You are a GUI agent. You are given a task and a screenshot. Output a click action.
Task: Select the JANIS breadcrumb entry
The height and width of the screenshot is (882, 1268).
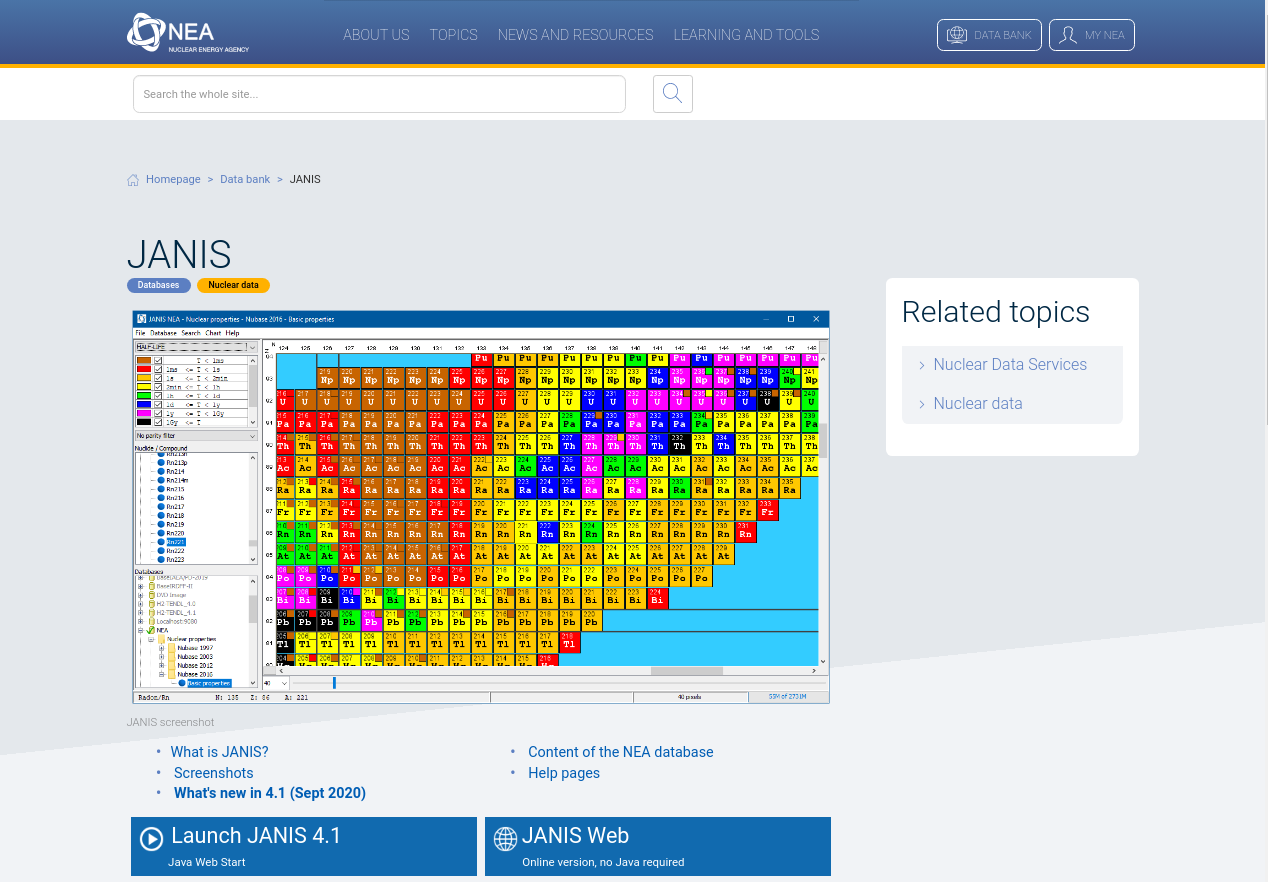click(305, 180)
